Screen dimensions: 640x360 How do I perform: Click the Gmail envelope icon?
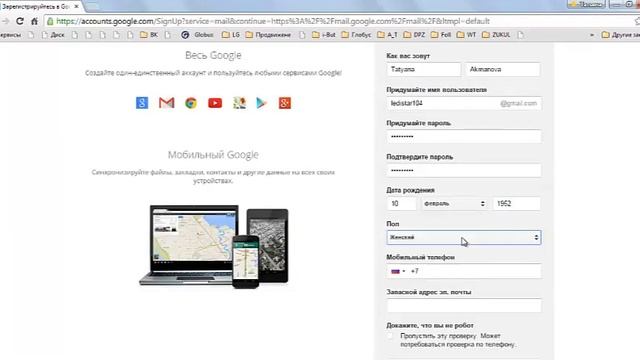tap(167, 103)
